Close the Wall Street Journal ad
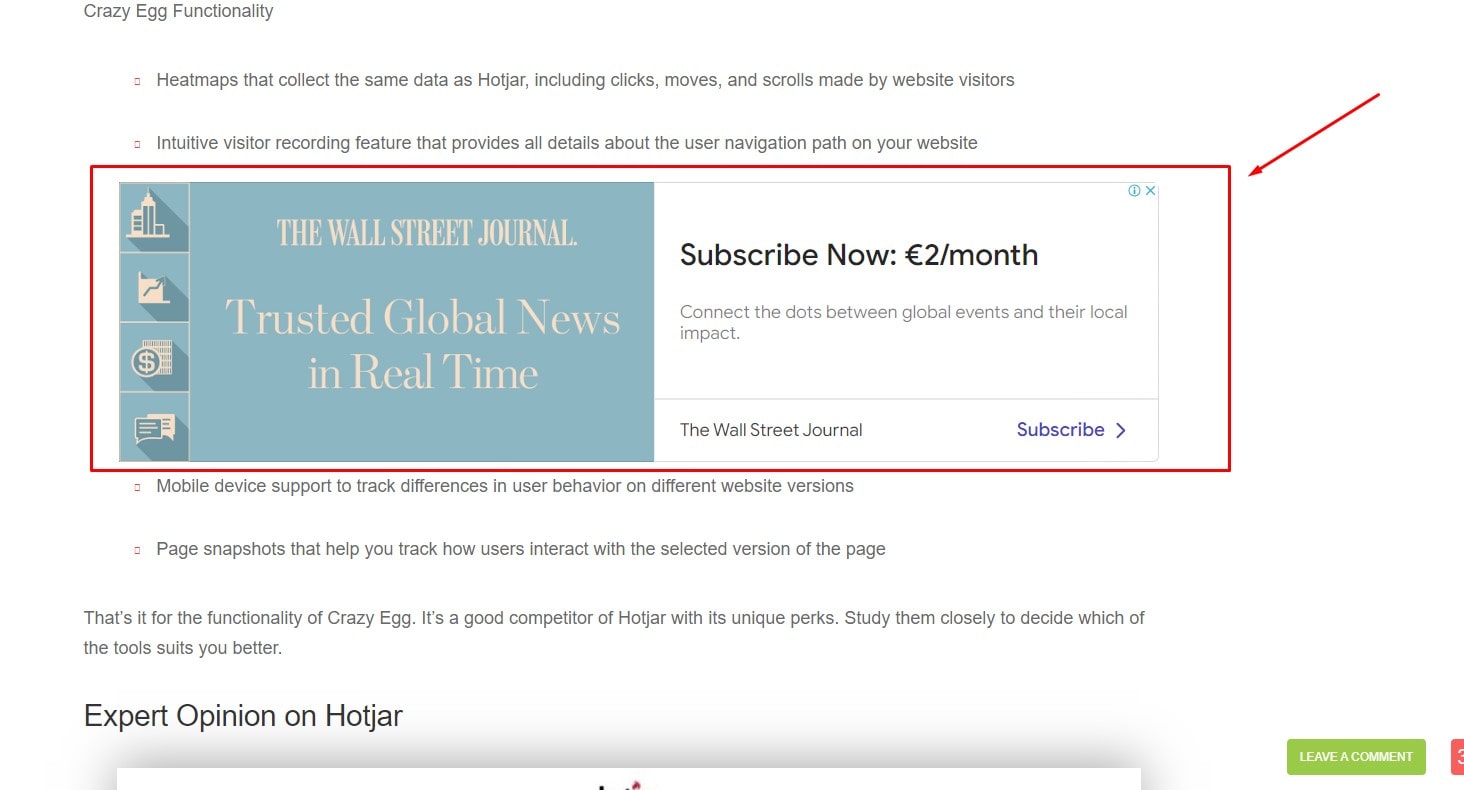The image size is (1464, 790). [x=1150, y=191]
